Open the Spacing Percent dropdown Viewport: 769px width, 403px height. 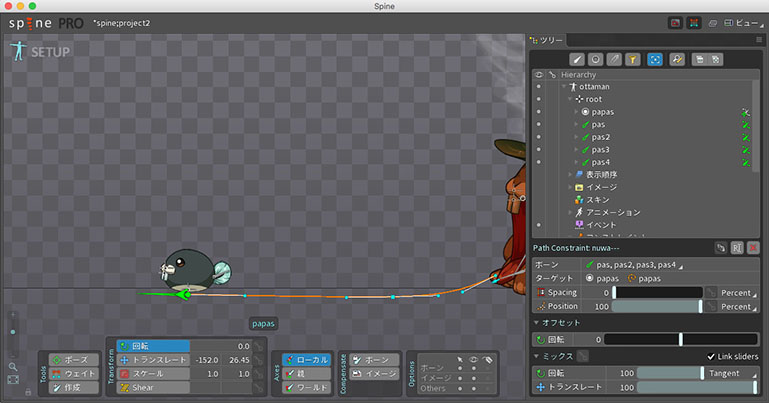click(x=738, y=293)
